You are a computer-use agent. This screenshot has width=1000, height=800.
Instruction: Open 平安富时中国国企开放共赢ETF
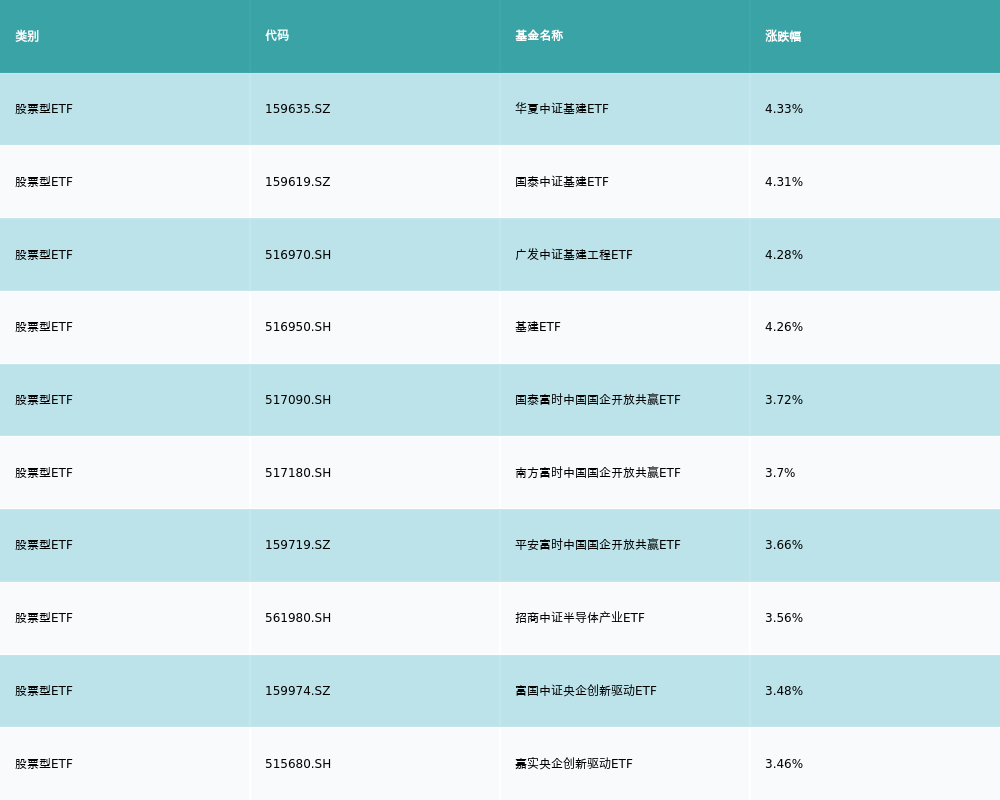[x=597, y=545]
